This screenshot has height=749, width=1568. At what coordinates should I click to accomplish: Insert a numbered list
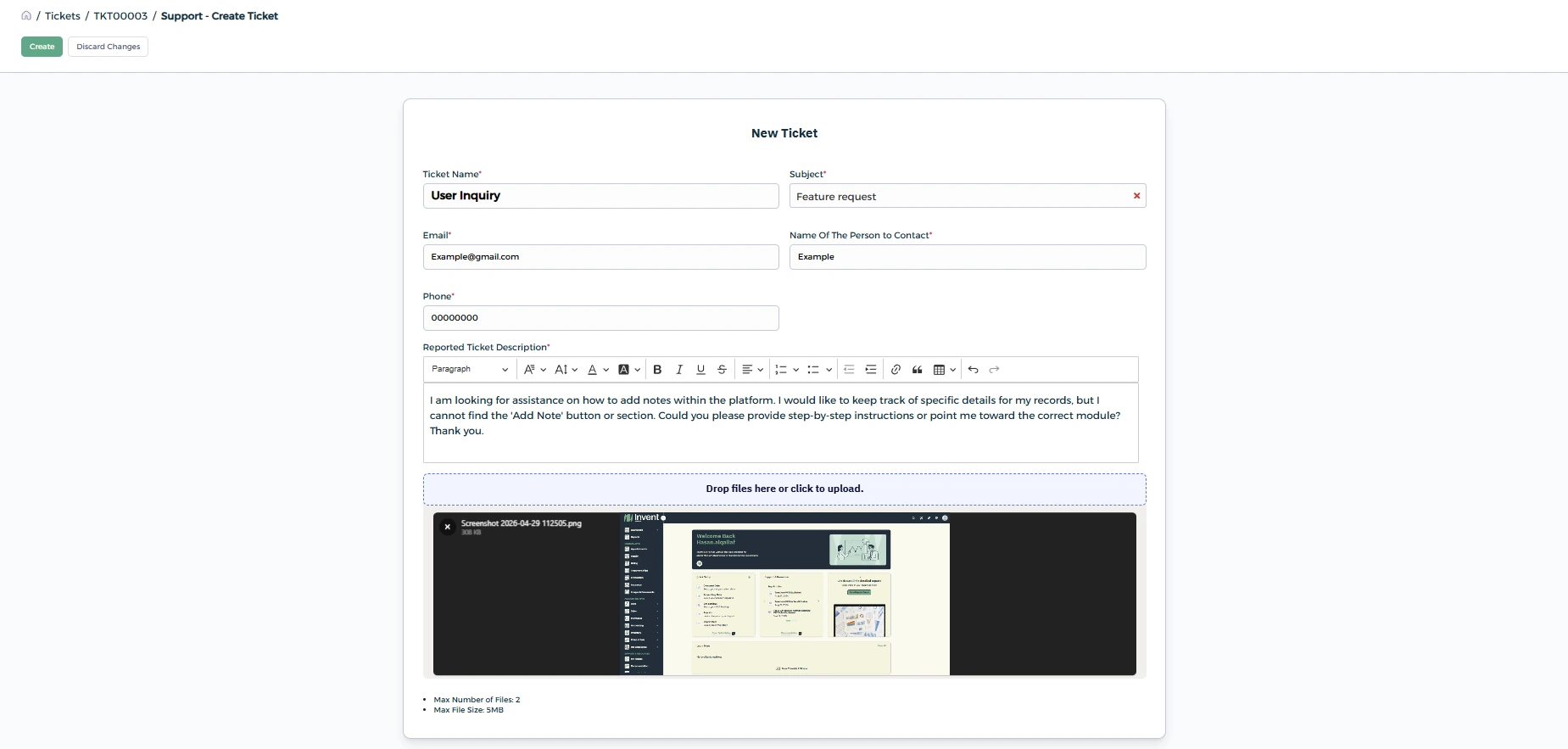click(x=781, y=370)
